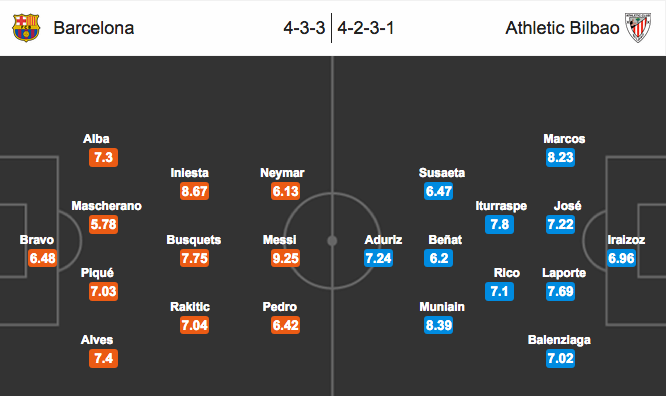The image size is (666, 396).
Task: Click the Athletic Bilbao club crest icon
Action: pos(638,28)
